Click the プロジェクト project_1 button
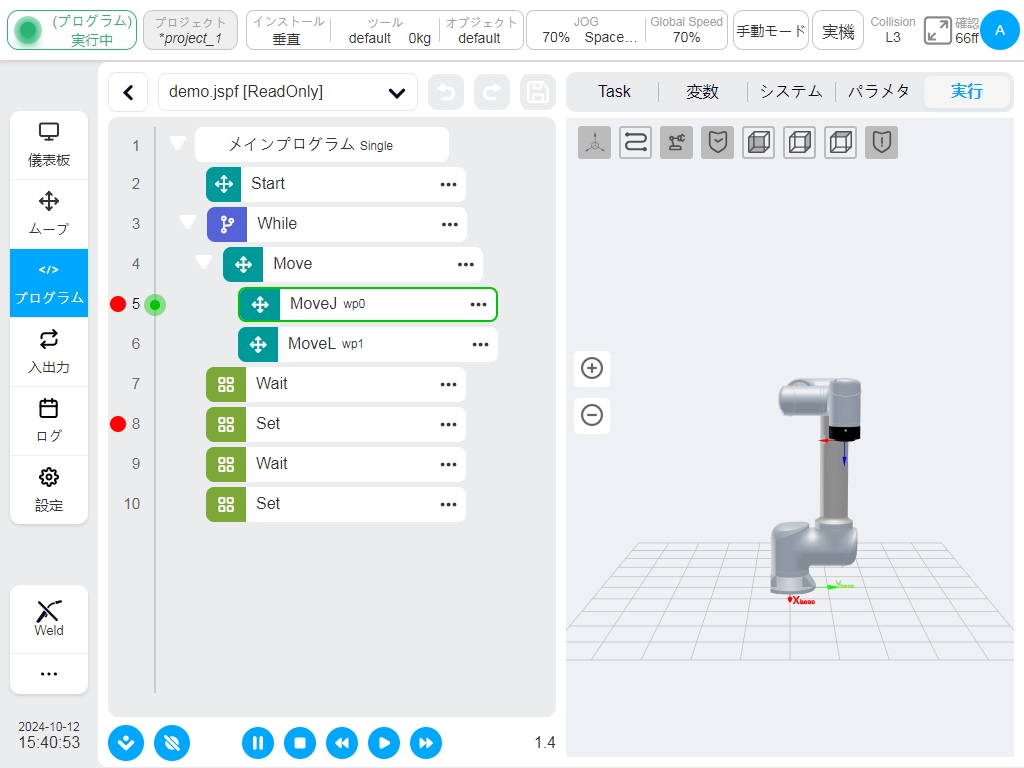 [191, 30]
